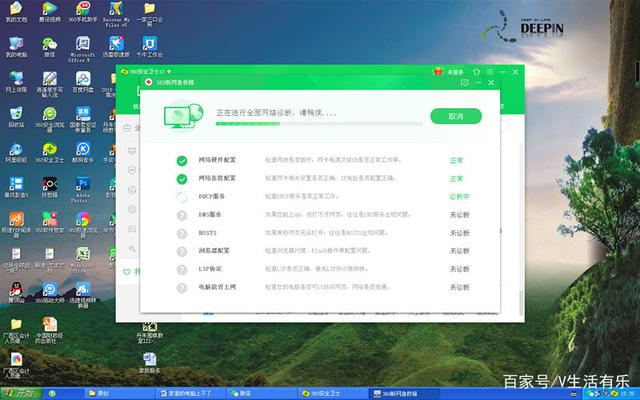
Task: Select the HOSTS row label
Action: (207, 233)
